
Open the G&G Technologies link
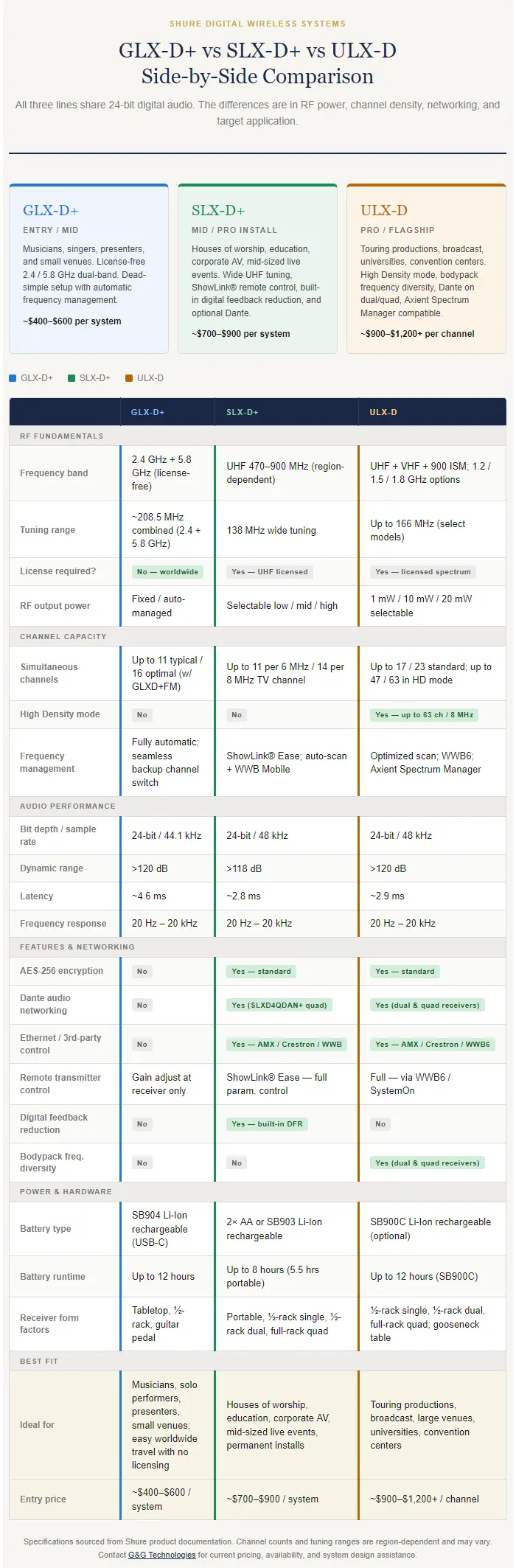[162, 1555]
